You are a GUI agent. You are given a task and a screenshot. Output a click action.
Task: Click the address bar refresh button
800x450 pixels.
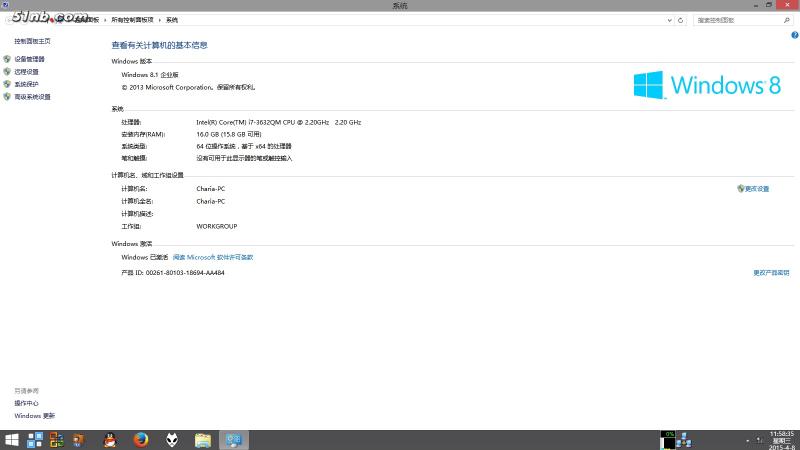point(680,20)
